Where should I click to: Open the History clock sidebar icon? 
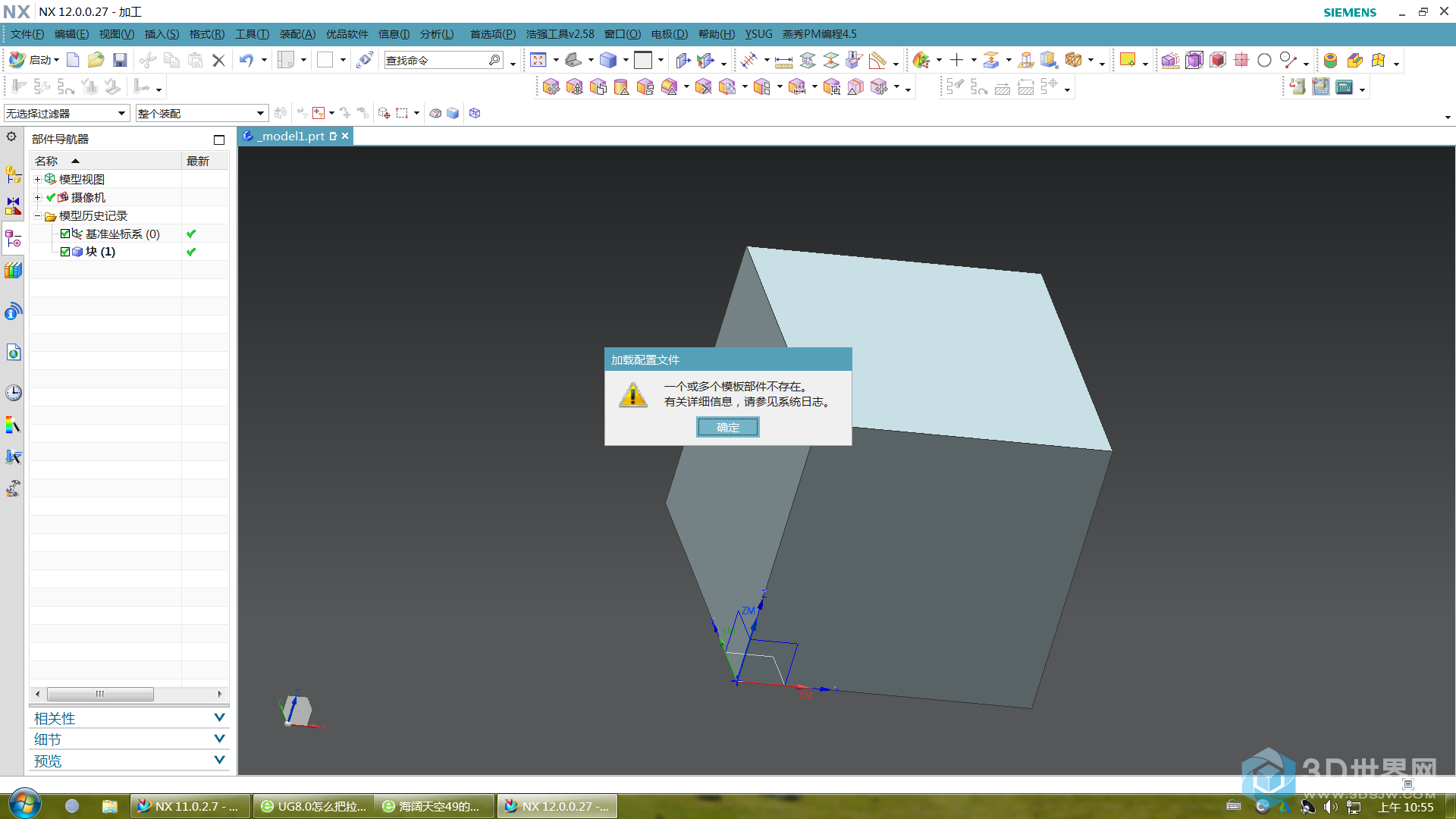coord(14,392)
